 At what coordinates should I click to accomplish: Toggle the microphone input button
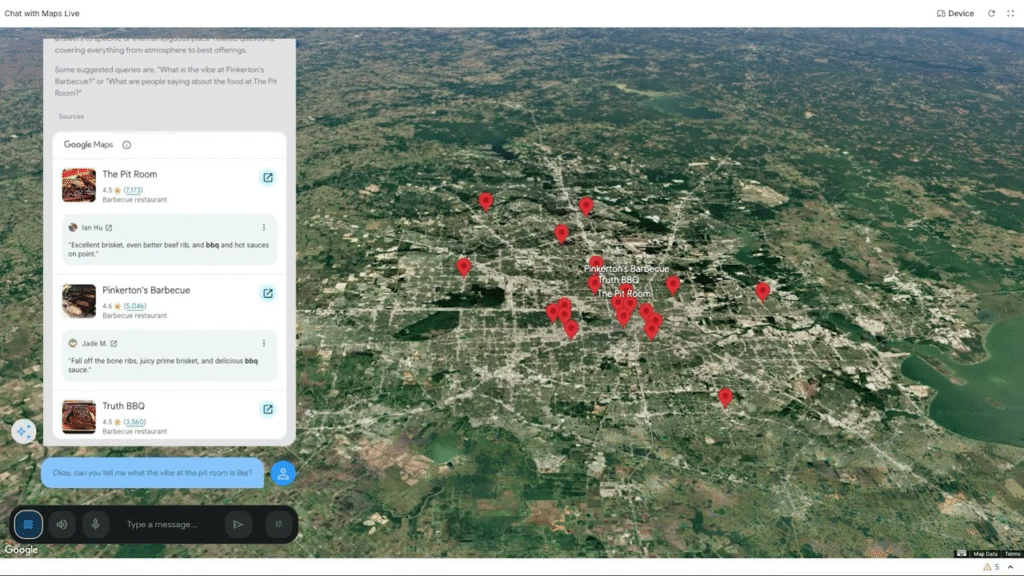click(96, 524)
